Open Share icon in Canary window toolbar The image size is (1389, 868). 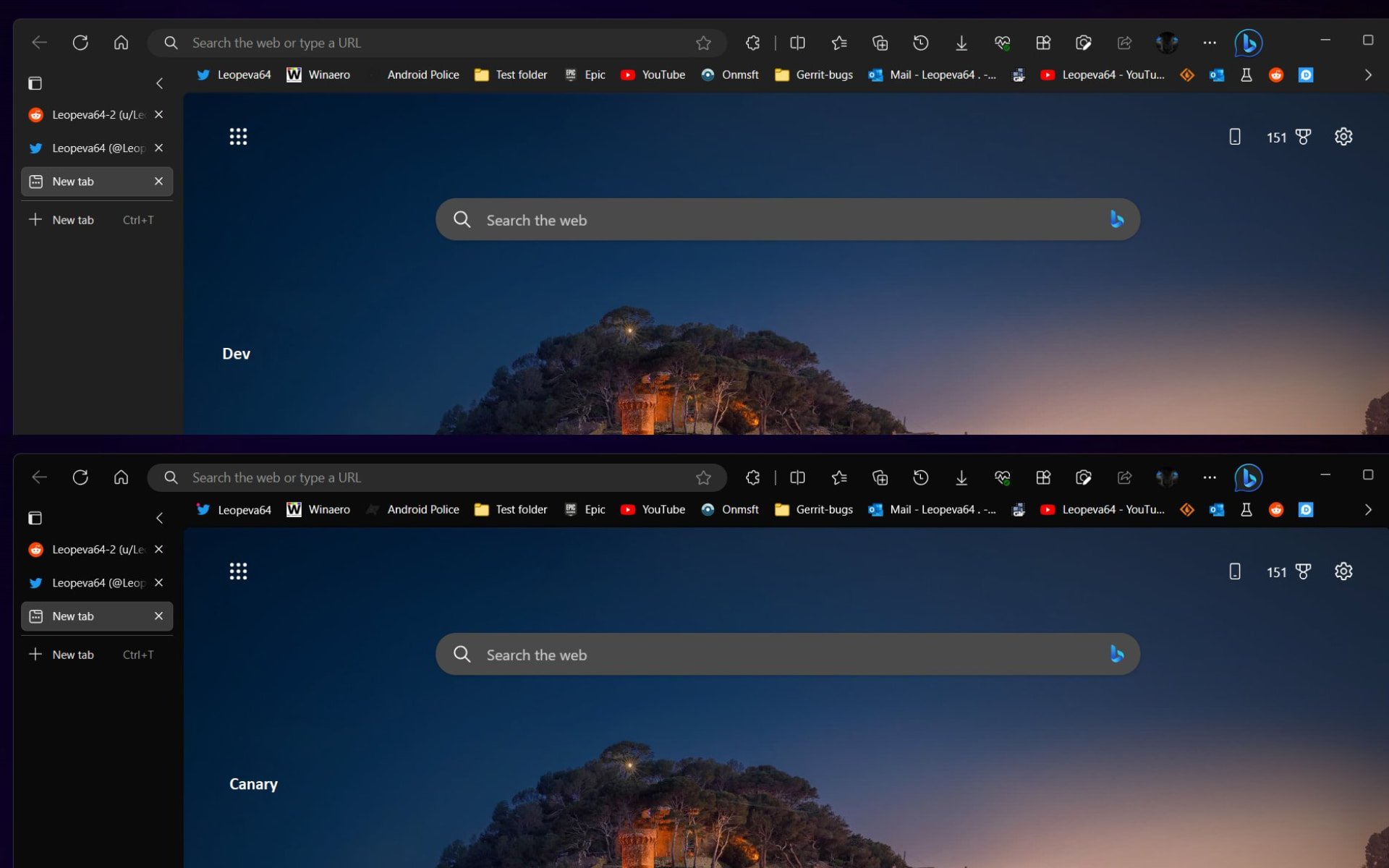[x=1124, y=477]
